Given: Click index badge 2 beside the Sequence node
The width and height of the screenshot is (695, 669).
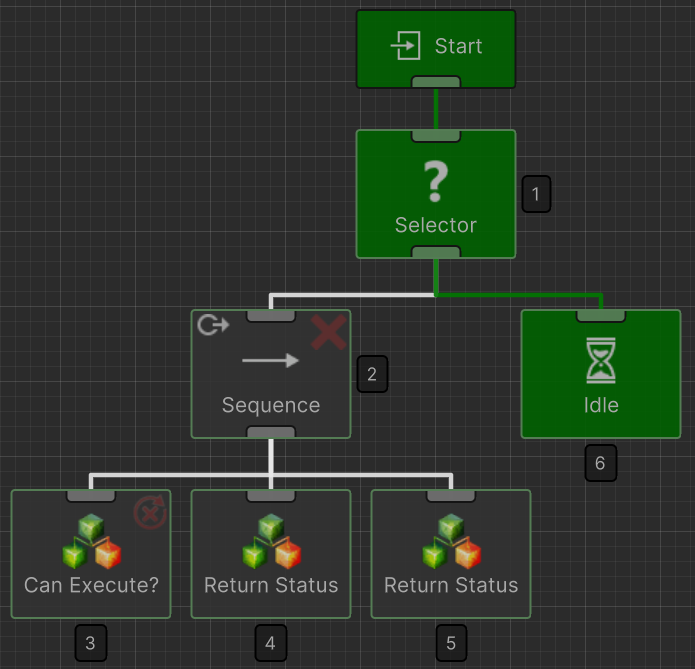Looking at the screenshot, I should click(372, 374).
